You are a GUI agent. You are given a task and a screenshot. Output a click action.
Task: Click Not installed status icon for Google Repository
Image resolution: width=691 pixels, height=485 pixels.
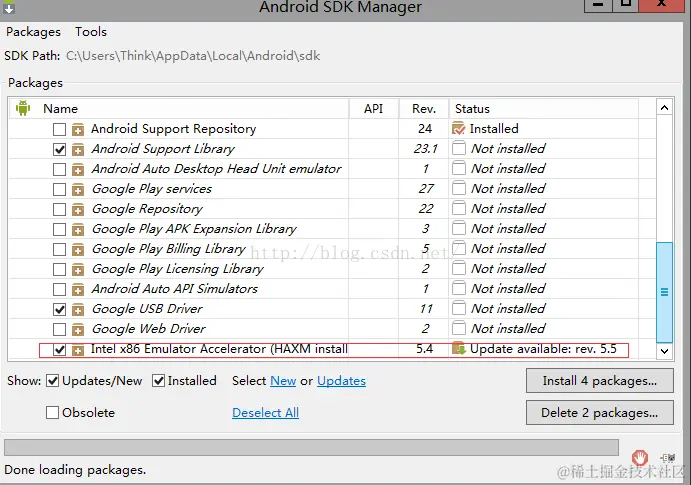tap(459, 208)
